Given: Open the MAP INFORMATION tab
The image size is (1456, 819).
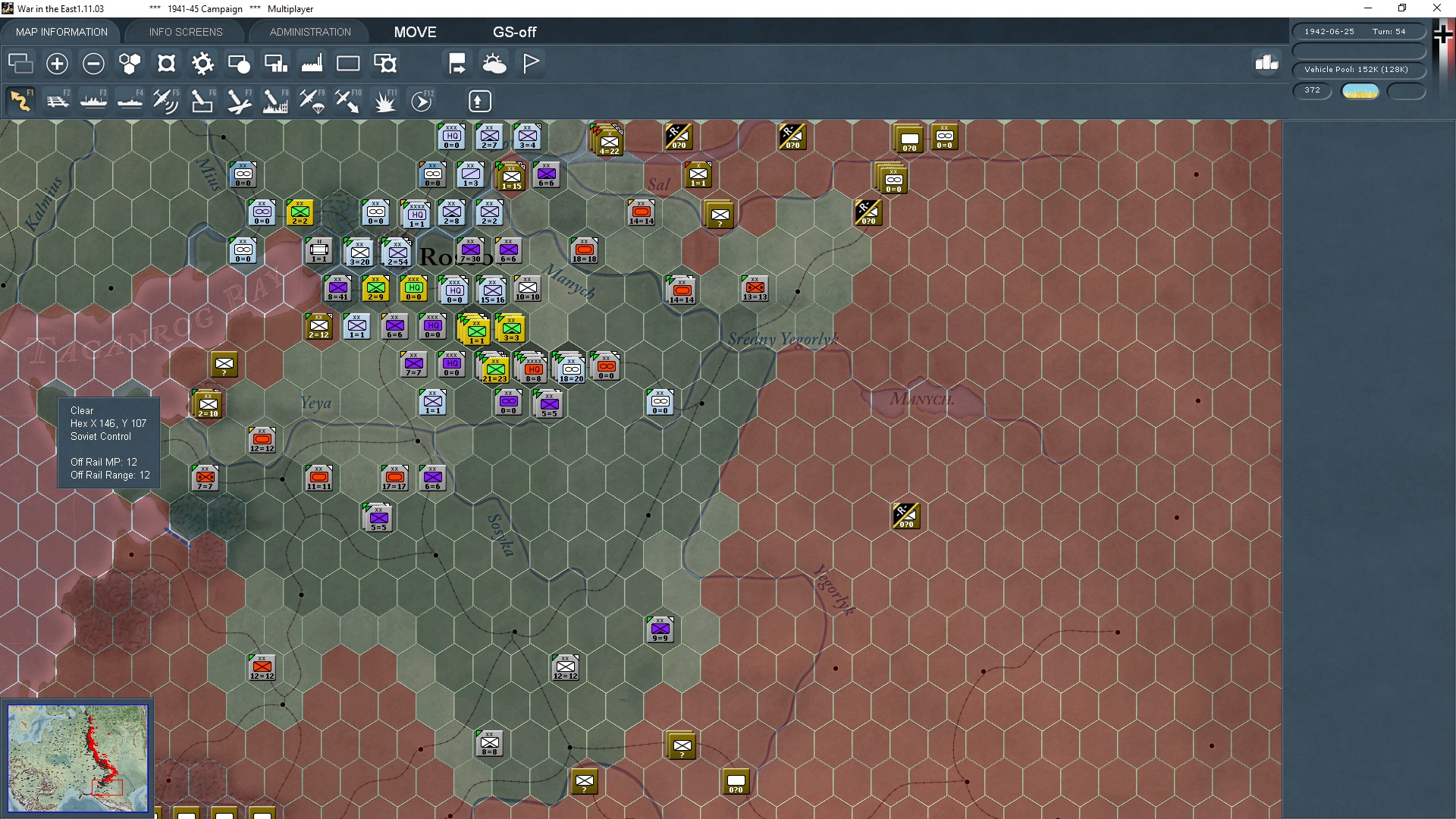Looking at the screenshot, I should point(61,32).
